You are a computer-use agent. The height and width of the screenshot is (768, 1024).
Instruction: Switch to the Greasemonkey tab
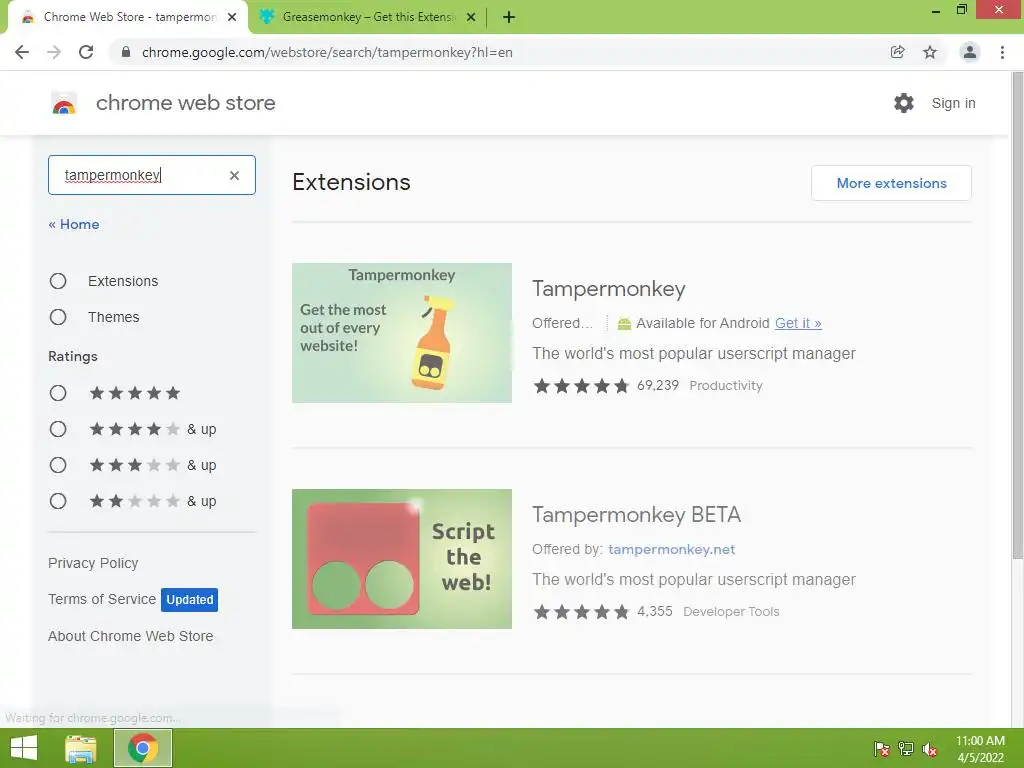coord(367,17)
